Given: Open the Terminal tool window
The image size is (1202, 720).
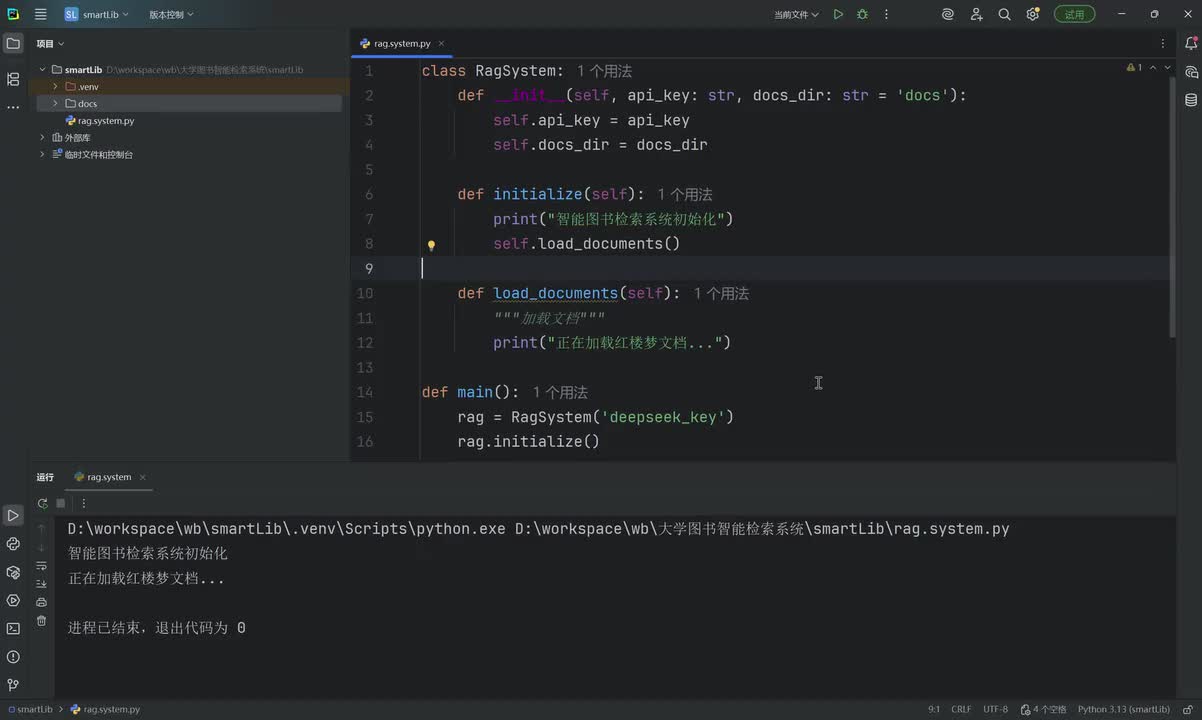Looking at the screenshot, I should pyautogui.click(x=13, y=629).
